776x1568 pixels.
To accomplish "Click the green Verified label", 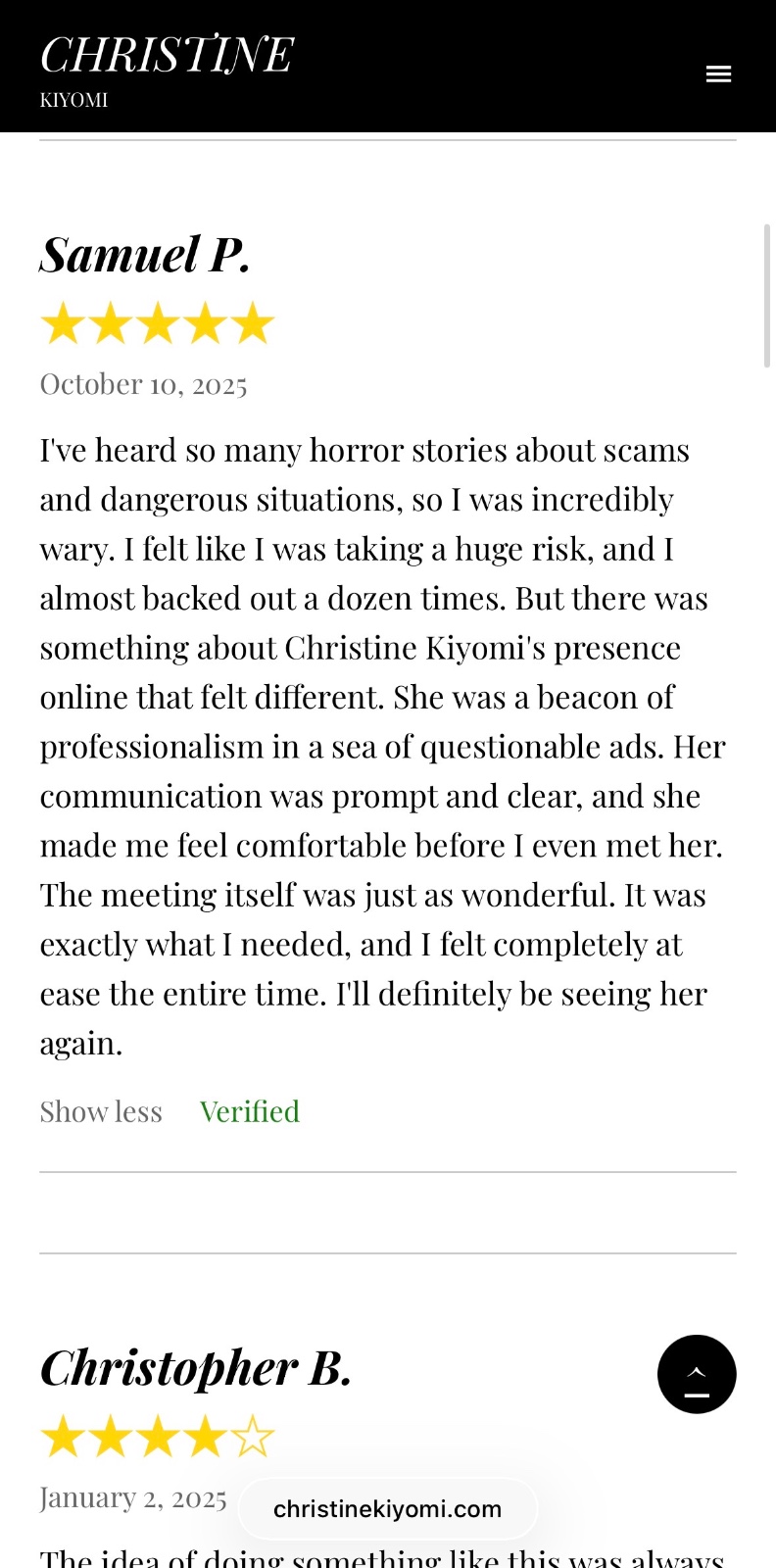I will [250, 1111].
